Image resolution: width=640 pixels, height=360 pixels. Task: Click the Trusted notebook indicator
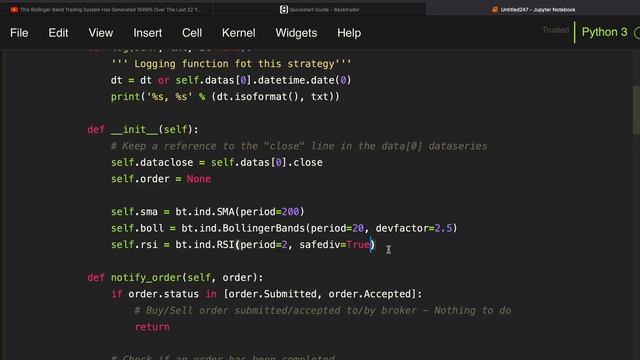coord(555,30)
